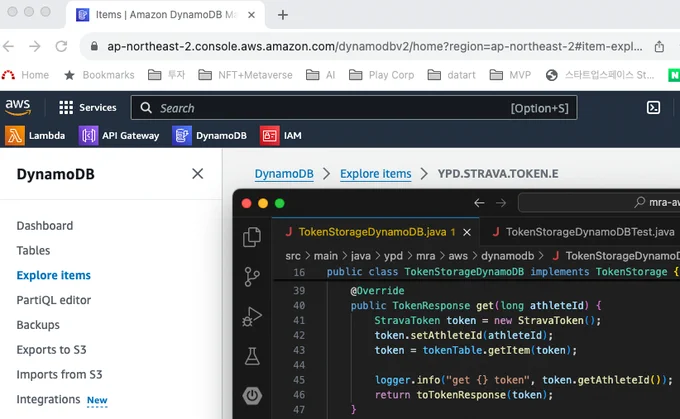Open VS Code Testing flask icon
Viewport: 680px width, 419px height.
pyautogui.click(x=252, y=356)
